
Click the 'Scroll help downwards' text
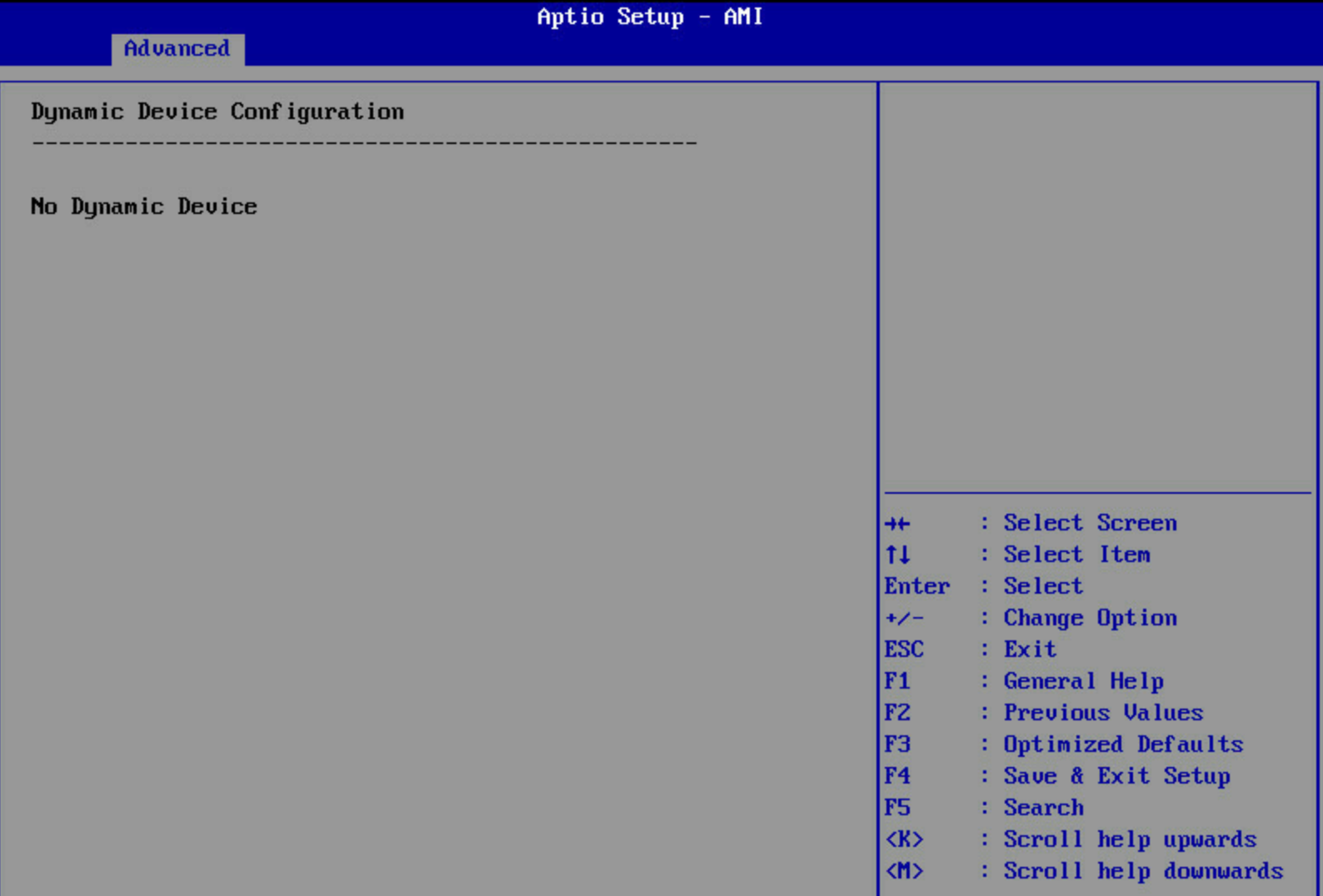(x=1143, y=871)
